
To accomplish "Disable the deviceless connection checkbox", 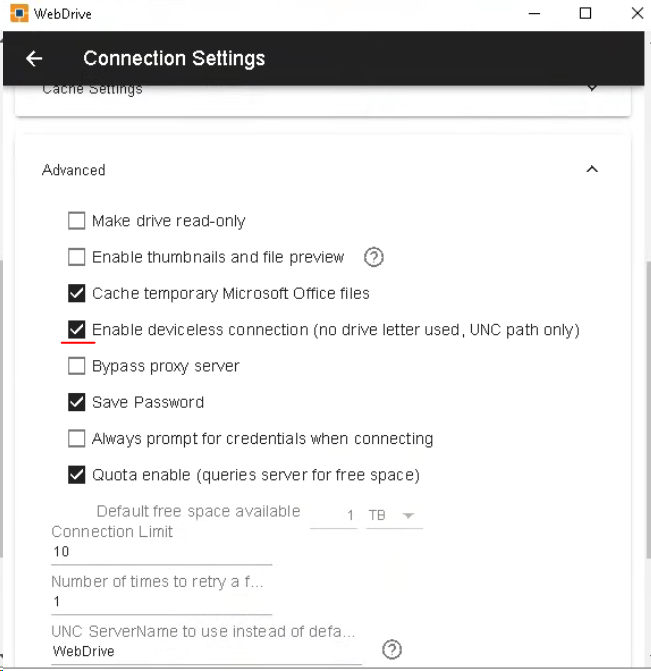I will [x=77, y=329].
